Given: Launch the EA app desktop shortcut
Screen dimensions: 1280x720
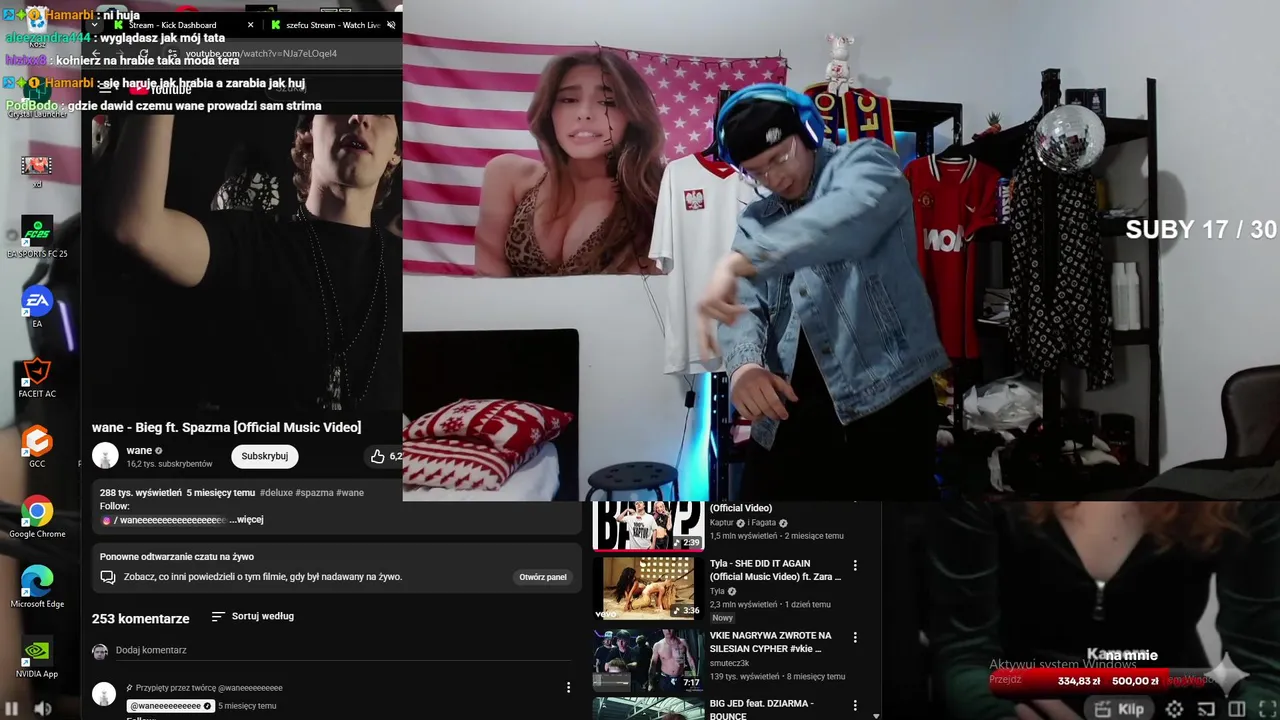Looking at the screenshot, I should (37, 307).
